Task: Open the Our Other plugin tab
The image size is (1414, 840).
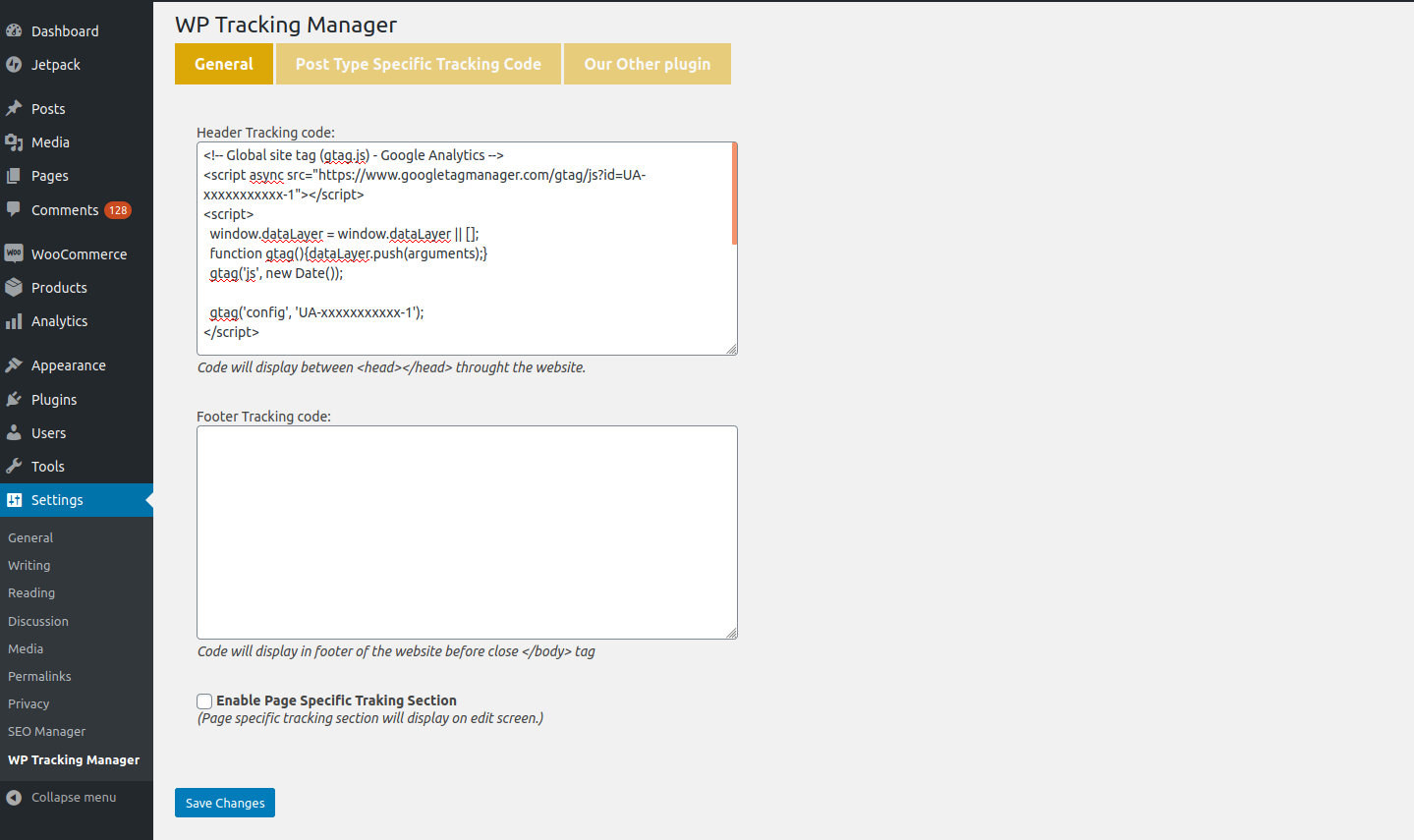Action: tap(648, 64)
